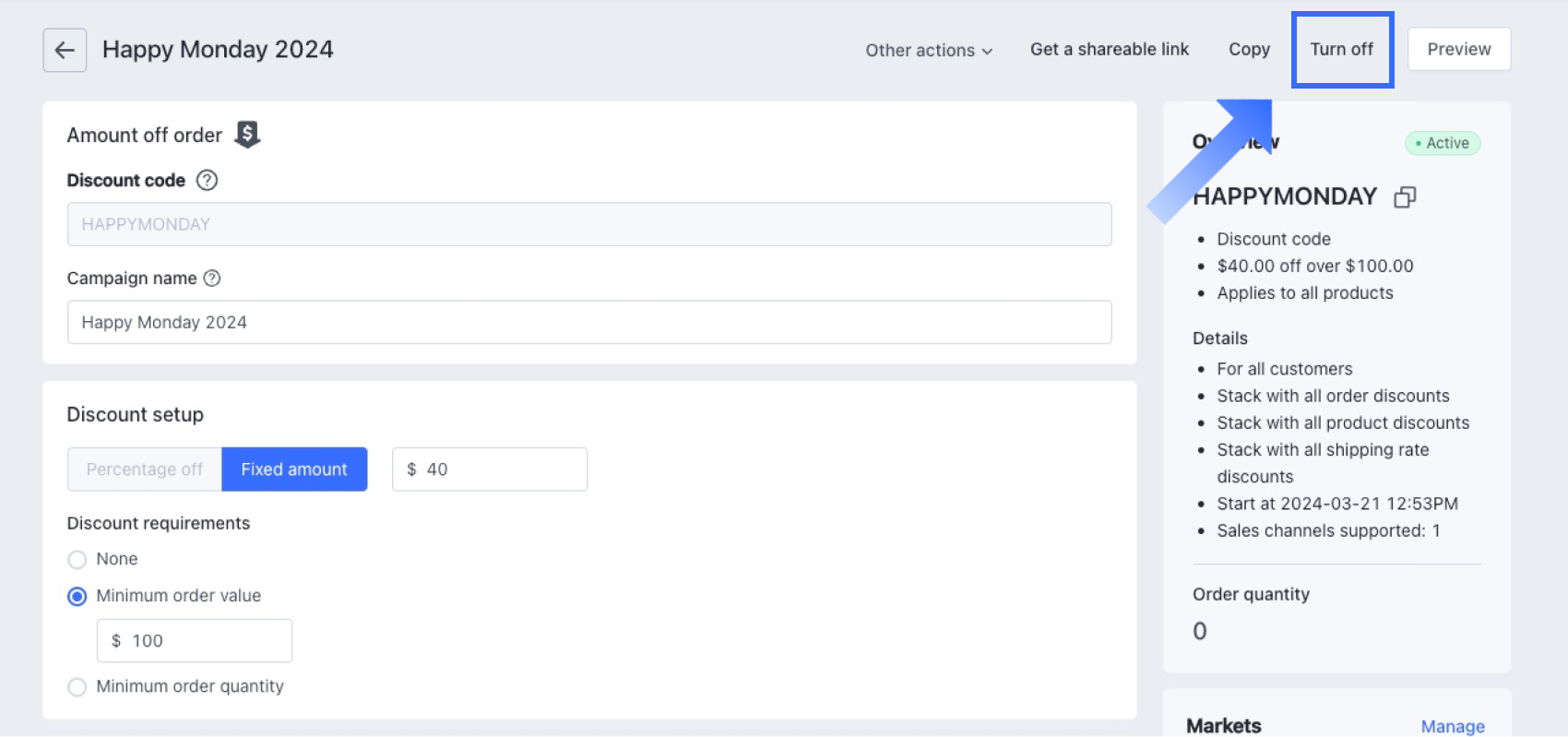Image resolution: width=1568 pixels, height=737 pixels.
Task: Edit the discount amount field showing 40
Action: pyautogui.click(x=498, y=470)
